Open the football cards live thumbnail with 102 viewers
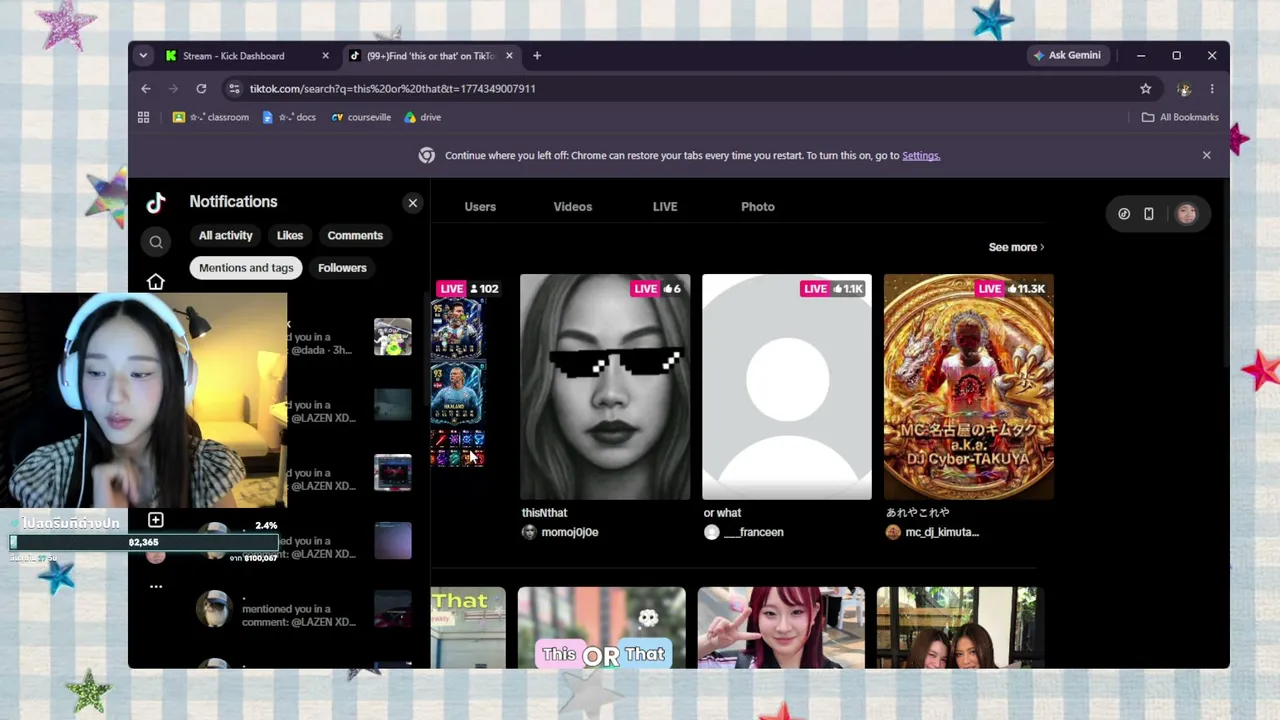Viewport: 1280px width, 720px height. [x=467, y=387]
